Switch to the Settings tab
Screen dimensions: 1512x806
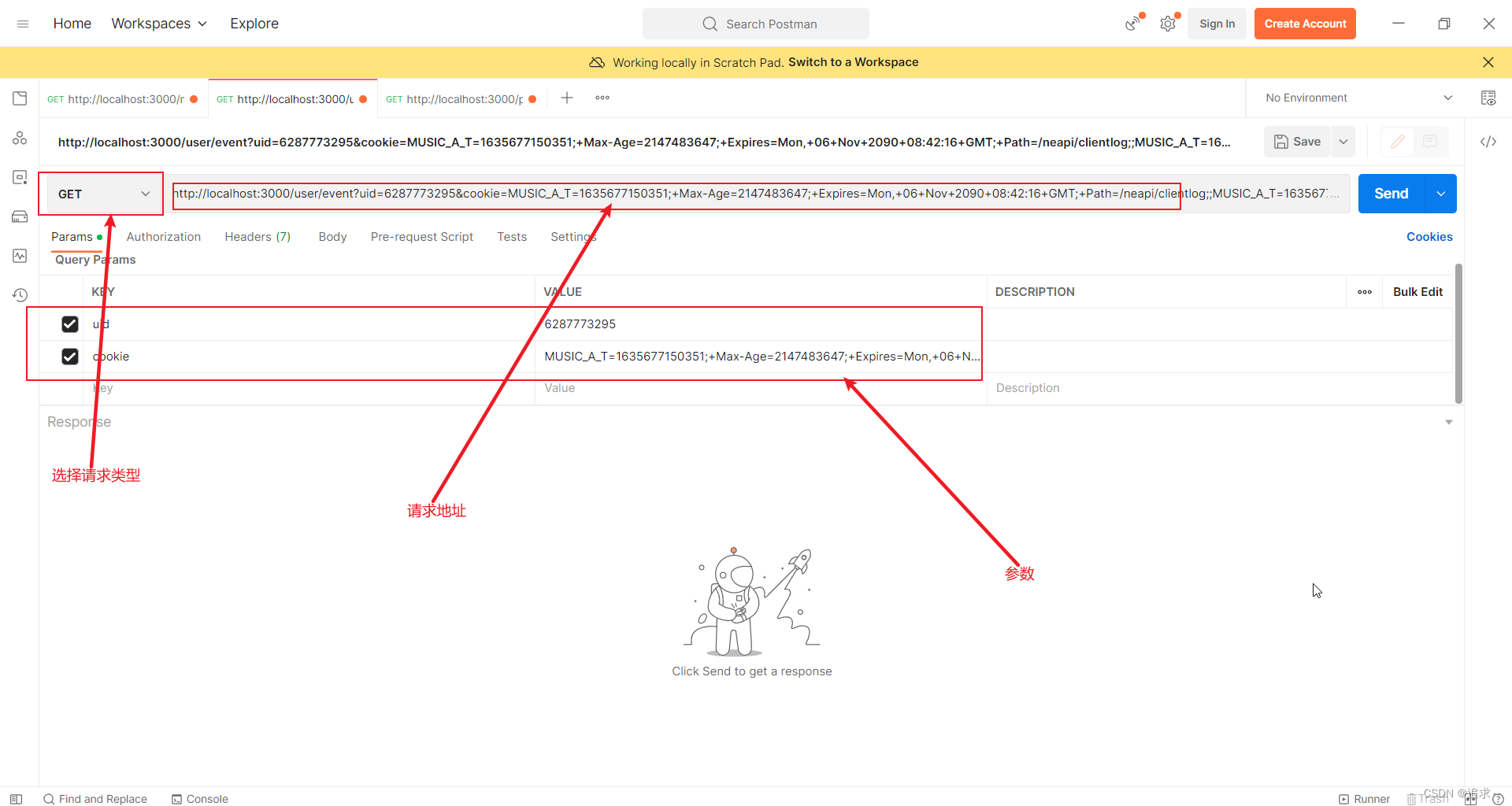tap(573, 237)
